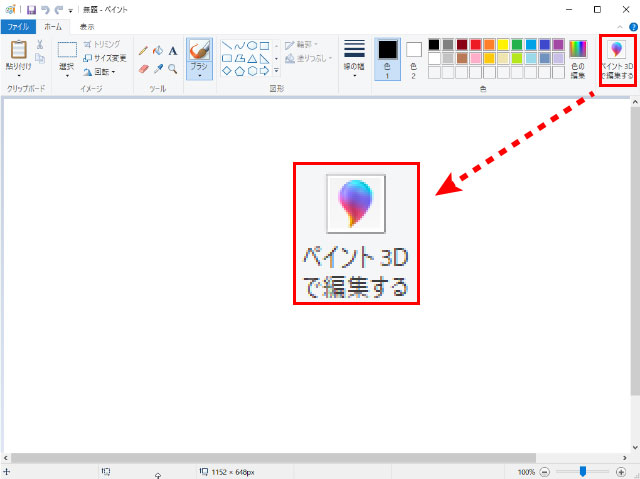Switch to the Home (ホーム) tab
640x479 pixels.
(x=53, y=27)
